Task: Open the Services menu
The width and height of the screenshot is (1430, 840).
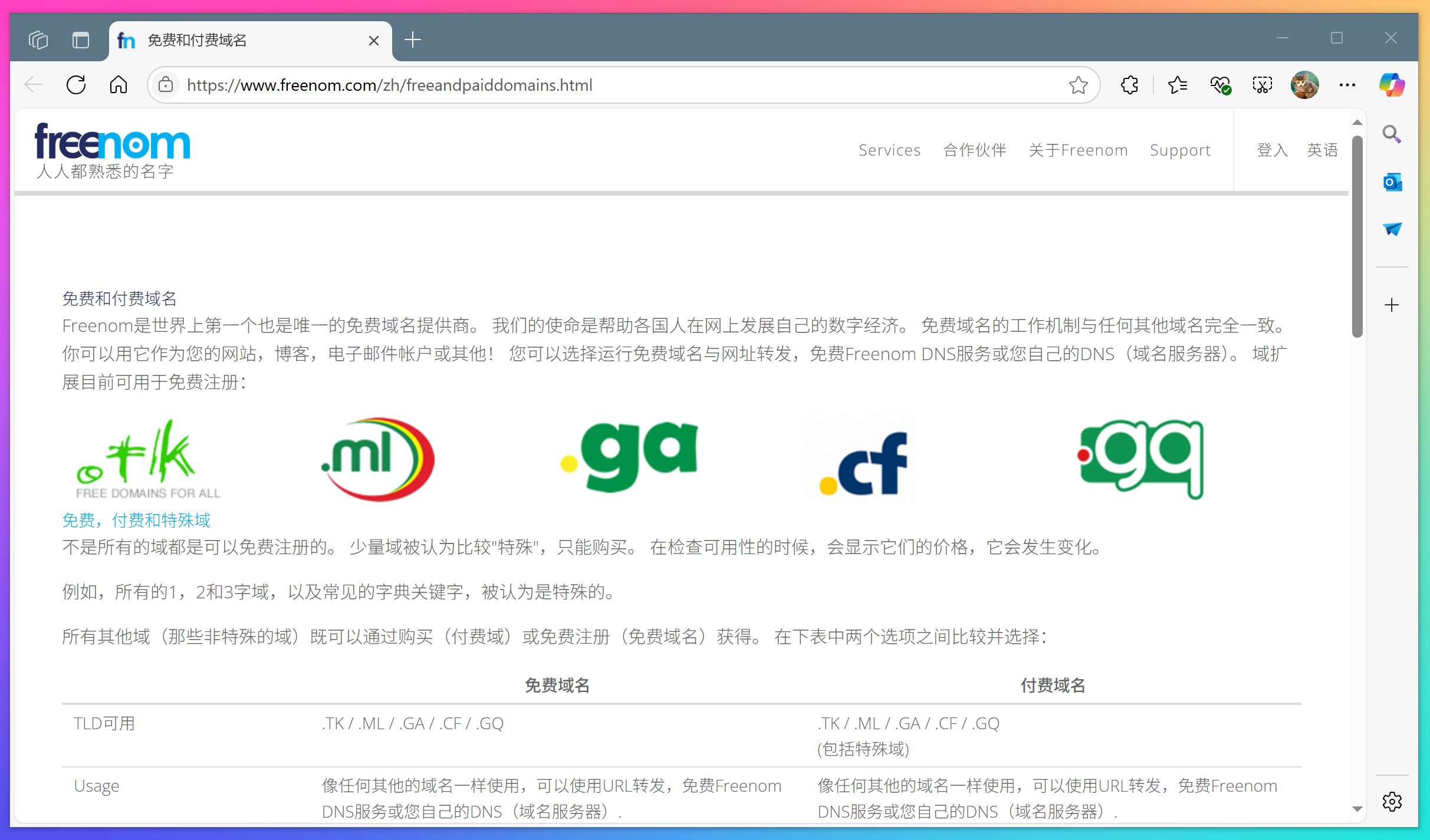Action: [890, 150]
